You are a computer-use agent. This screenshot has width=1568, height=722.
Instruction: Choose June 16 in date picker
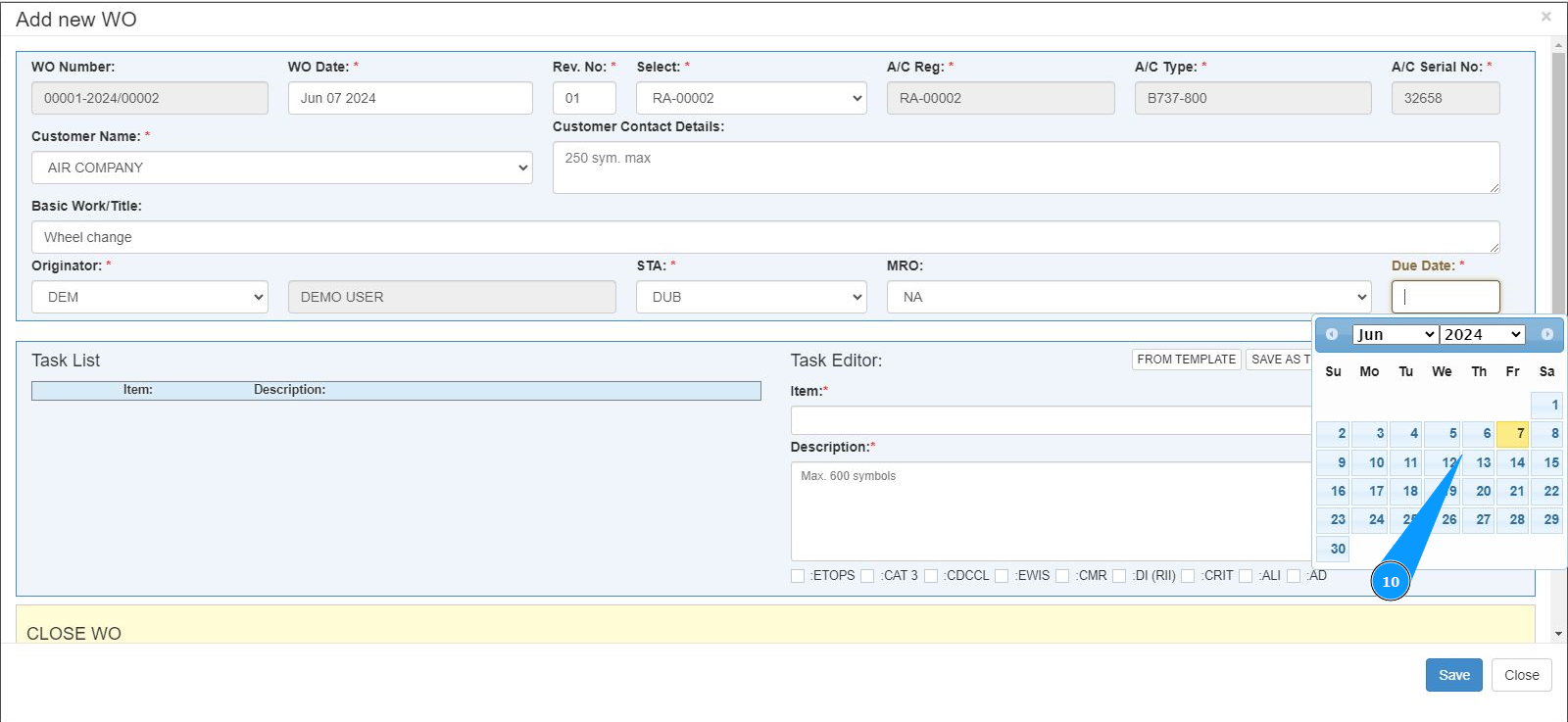(x=1333, y=491)
